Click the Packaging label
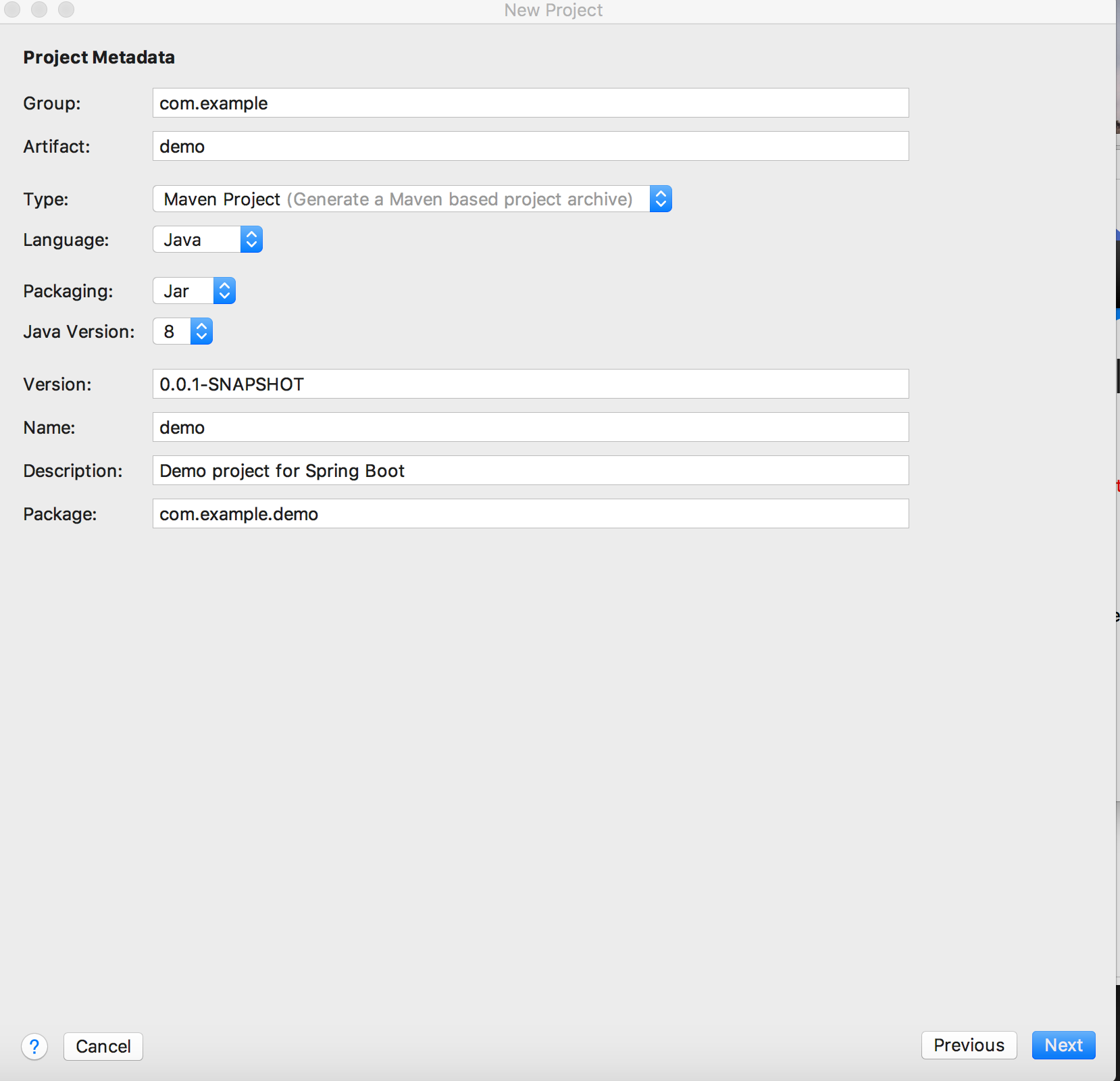The height and width of the screenshot is (1081, 1120). [68, 291]
